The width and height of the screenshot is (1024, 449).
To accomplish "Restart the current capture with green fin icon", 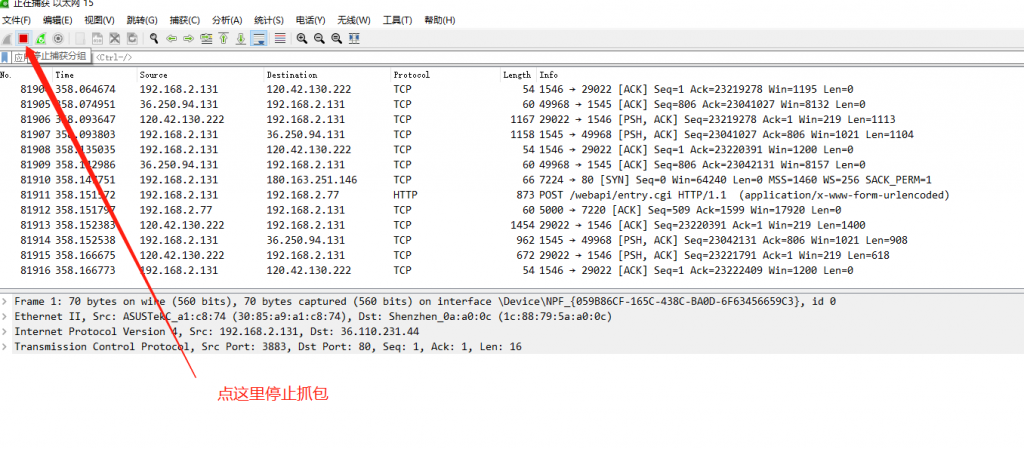I will (x=40, y=39).
